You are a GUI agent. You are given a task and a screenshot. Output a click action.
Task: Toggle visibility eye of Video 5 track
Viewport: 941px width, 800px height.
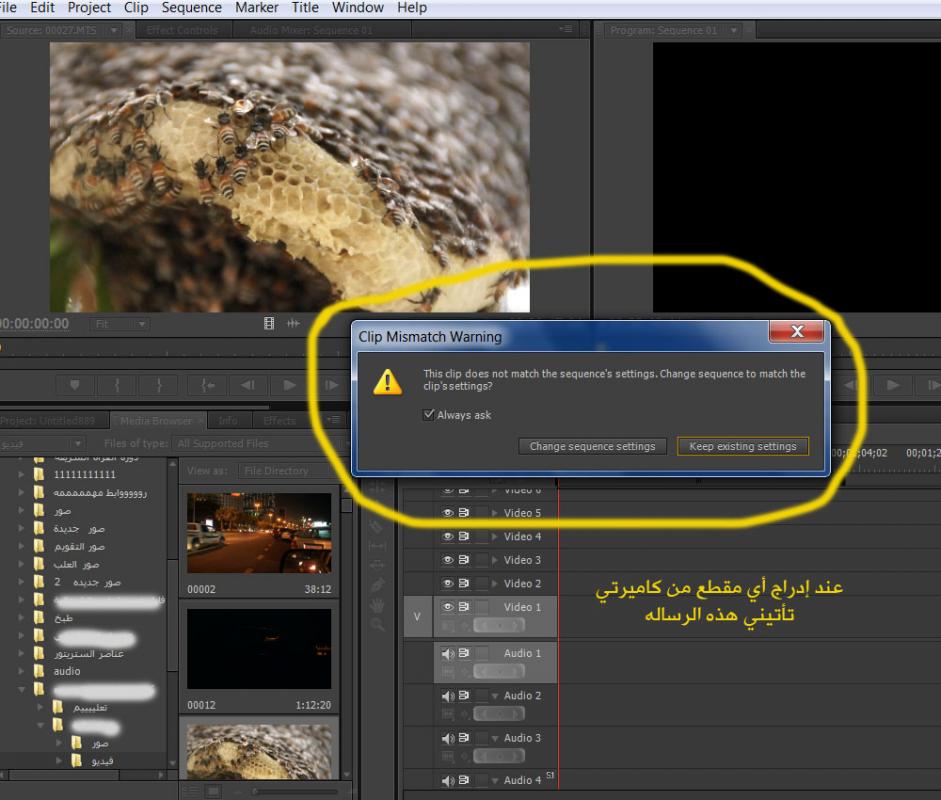tap(448, 513)
